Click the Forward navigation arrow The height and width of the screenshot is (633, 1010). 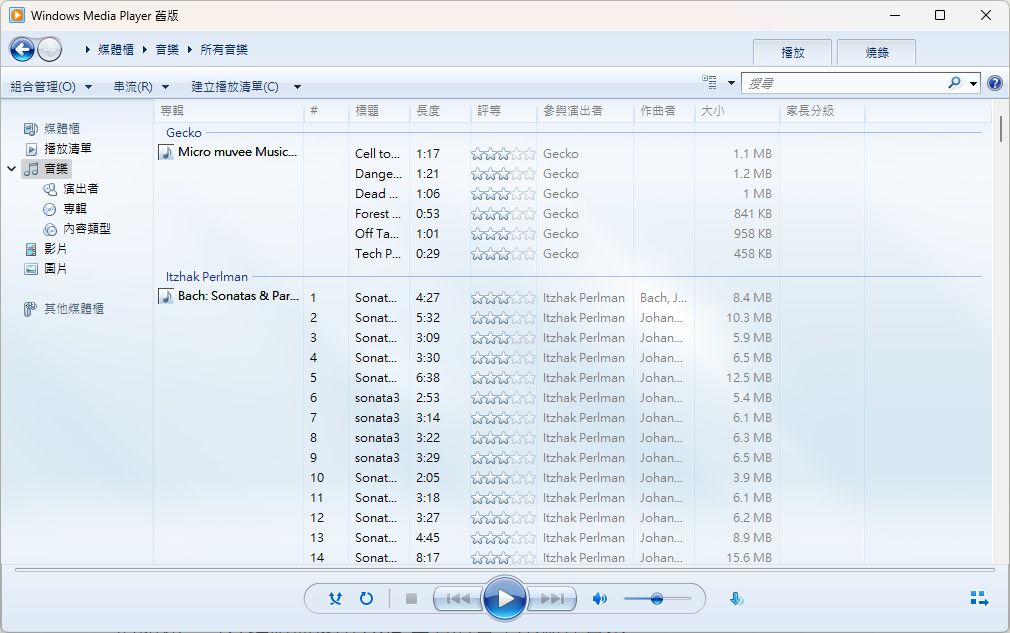pos(50,50)
